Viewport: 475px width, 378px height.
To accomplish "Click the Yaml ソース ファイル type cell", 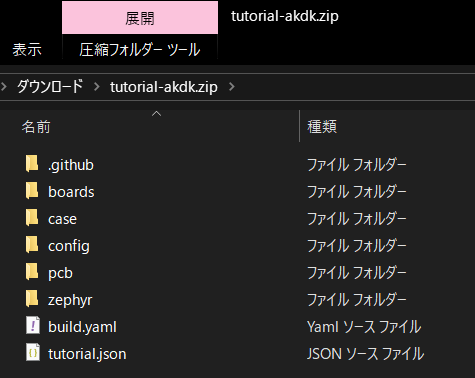I will tap(364, 327).
